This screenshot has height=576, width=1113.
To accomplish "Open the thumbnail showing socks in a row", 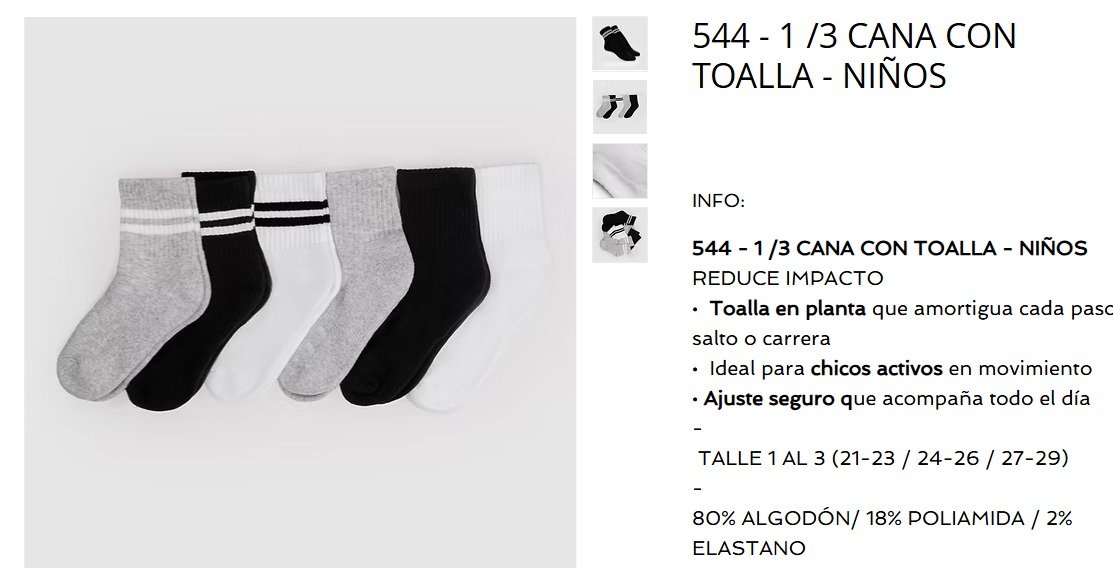I will (x=620, y=107).
